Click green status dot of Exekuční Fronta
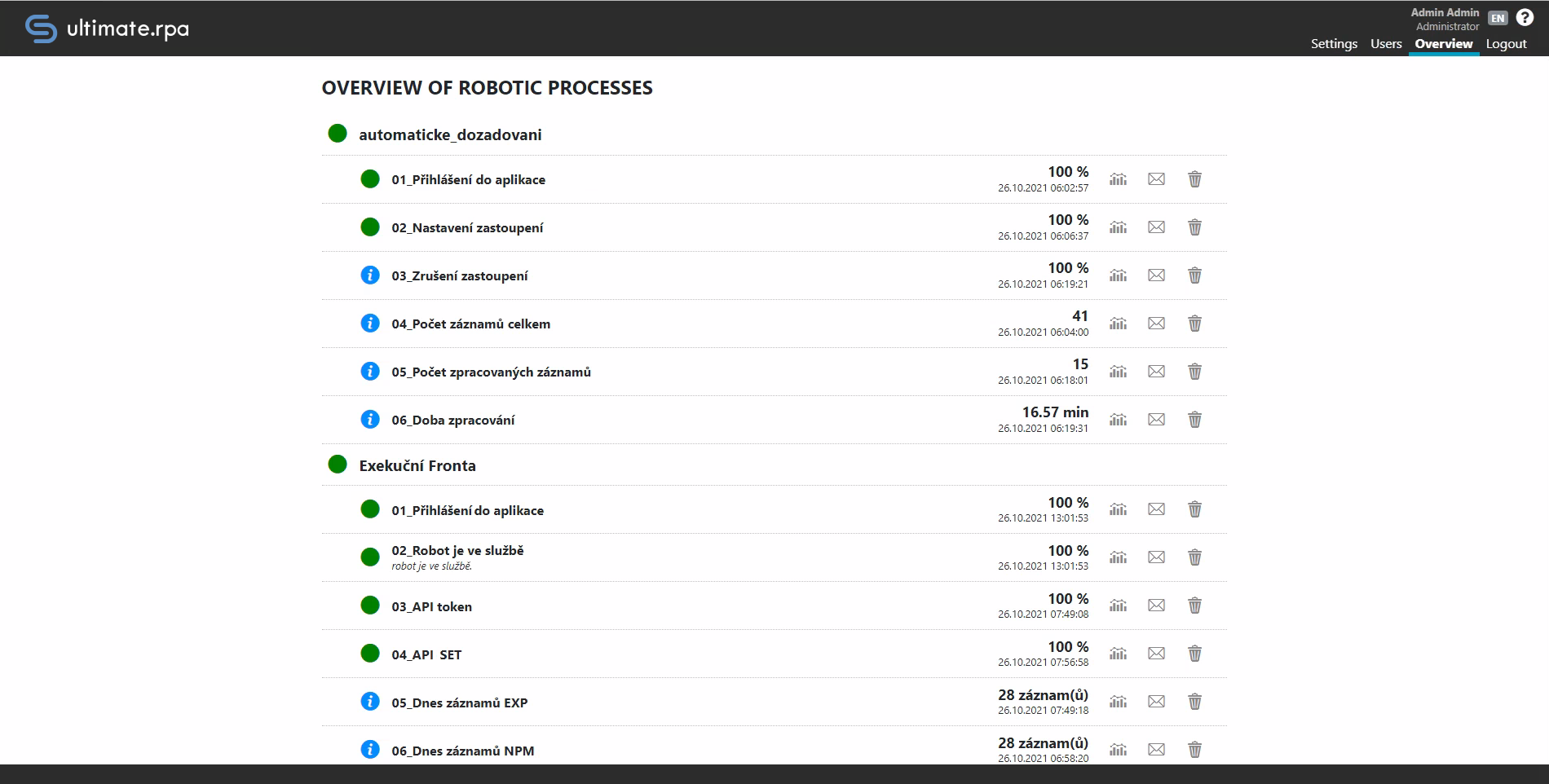 (338, 465)
